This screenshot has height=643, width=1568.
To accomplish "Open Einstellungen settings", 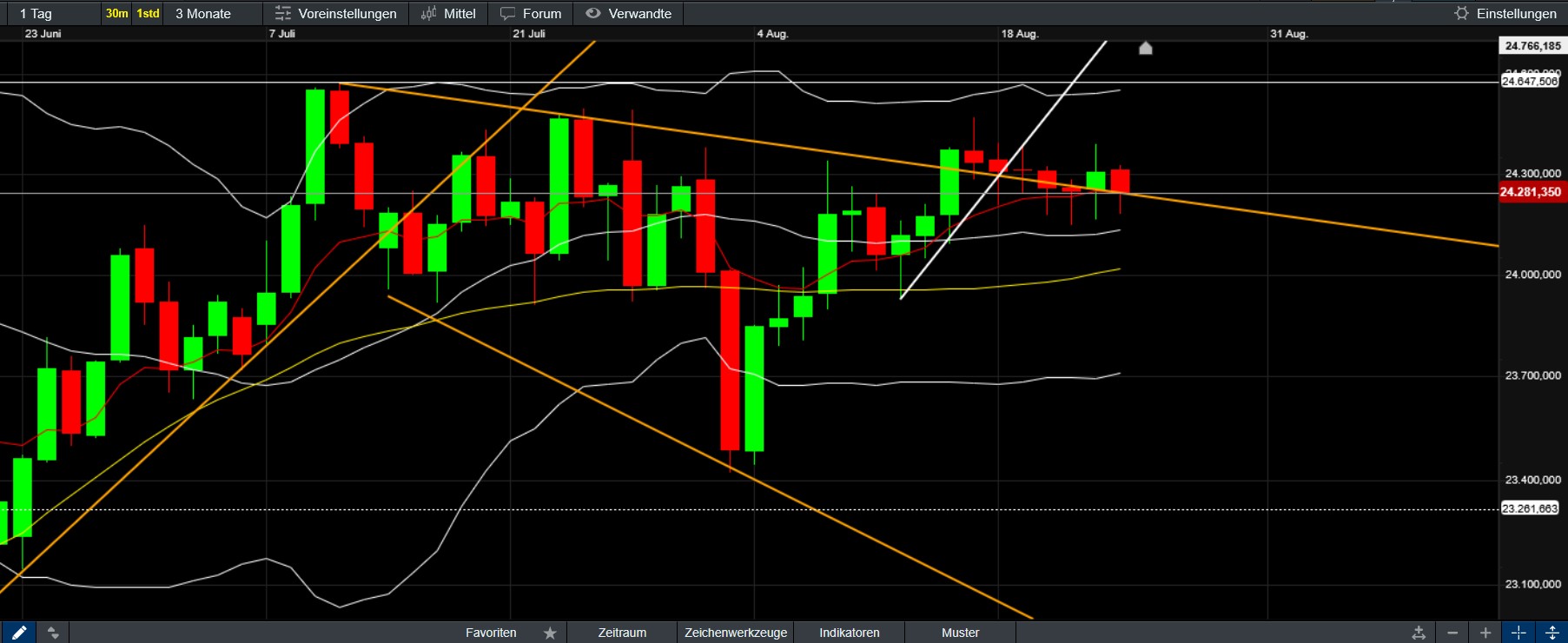I will pos(1506,13).
